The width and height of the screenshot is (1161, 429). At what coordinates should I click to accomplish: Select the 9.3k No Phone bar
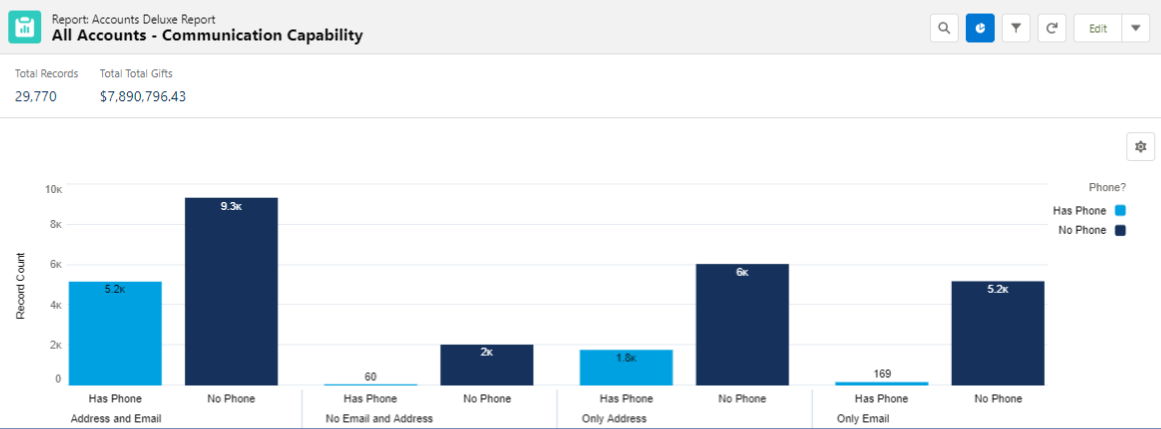(231, 290)
